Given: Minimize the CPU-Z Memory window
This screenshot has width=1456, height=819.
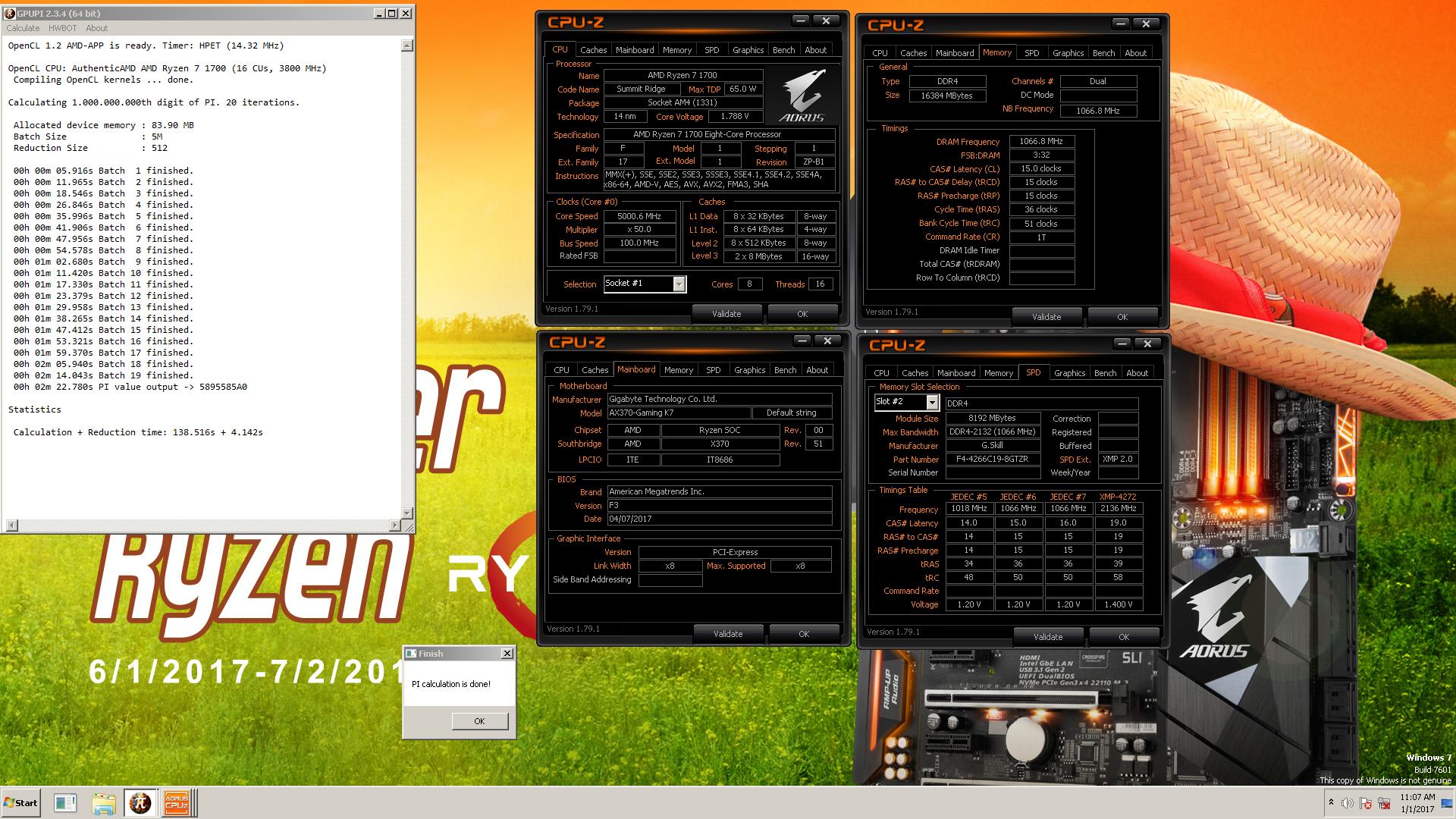Looking at the screenshot, I should pos(1121,24).
